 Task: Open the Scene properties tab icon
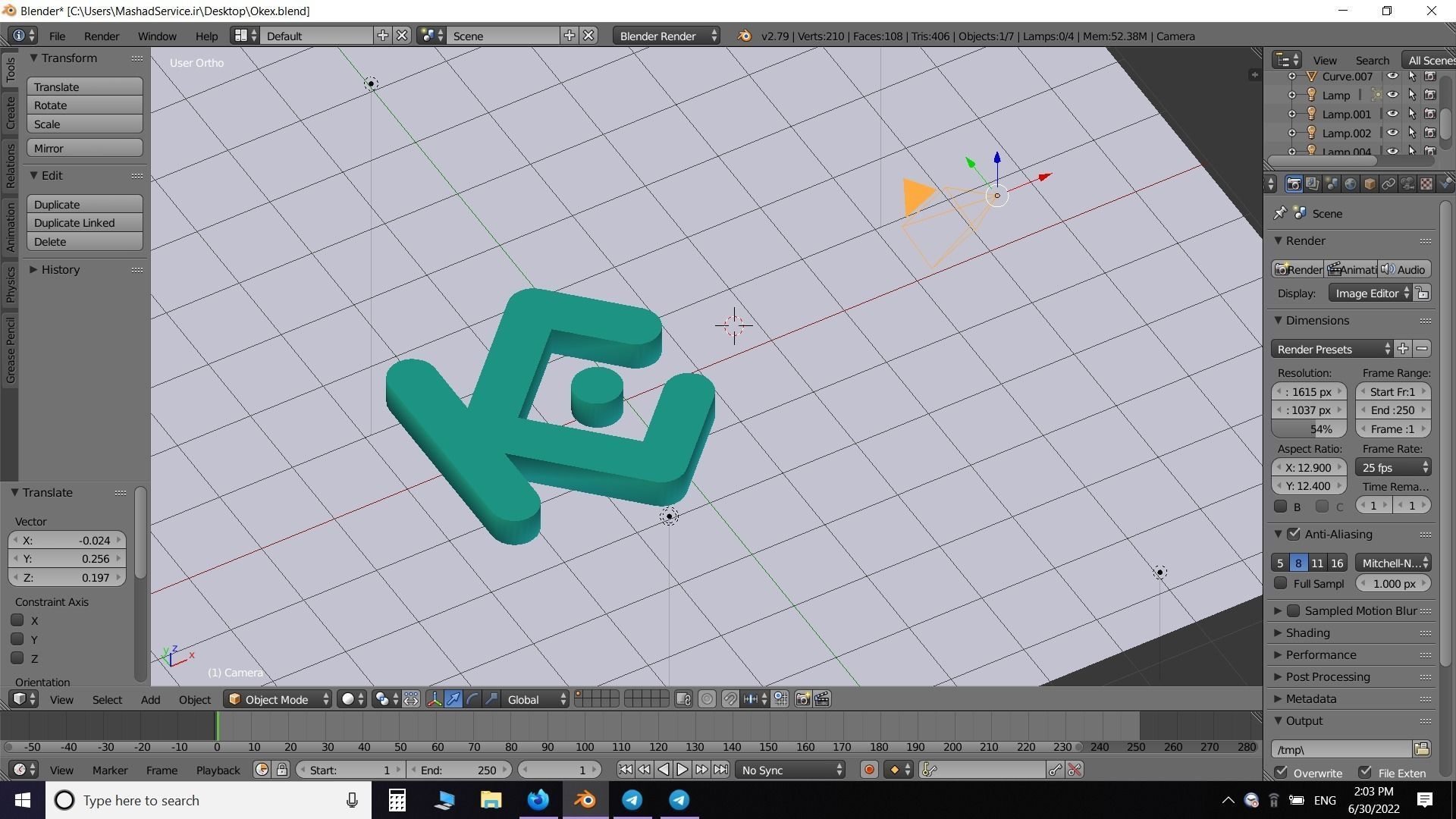tap(1332, 184)
